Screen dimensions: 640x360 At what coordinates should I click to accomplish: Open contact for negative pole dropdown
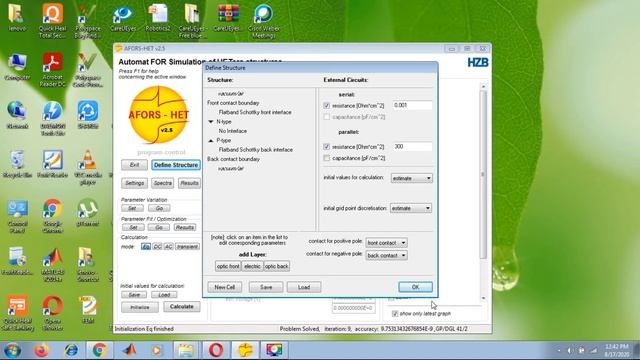coord(386,256)
